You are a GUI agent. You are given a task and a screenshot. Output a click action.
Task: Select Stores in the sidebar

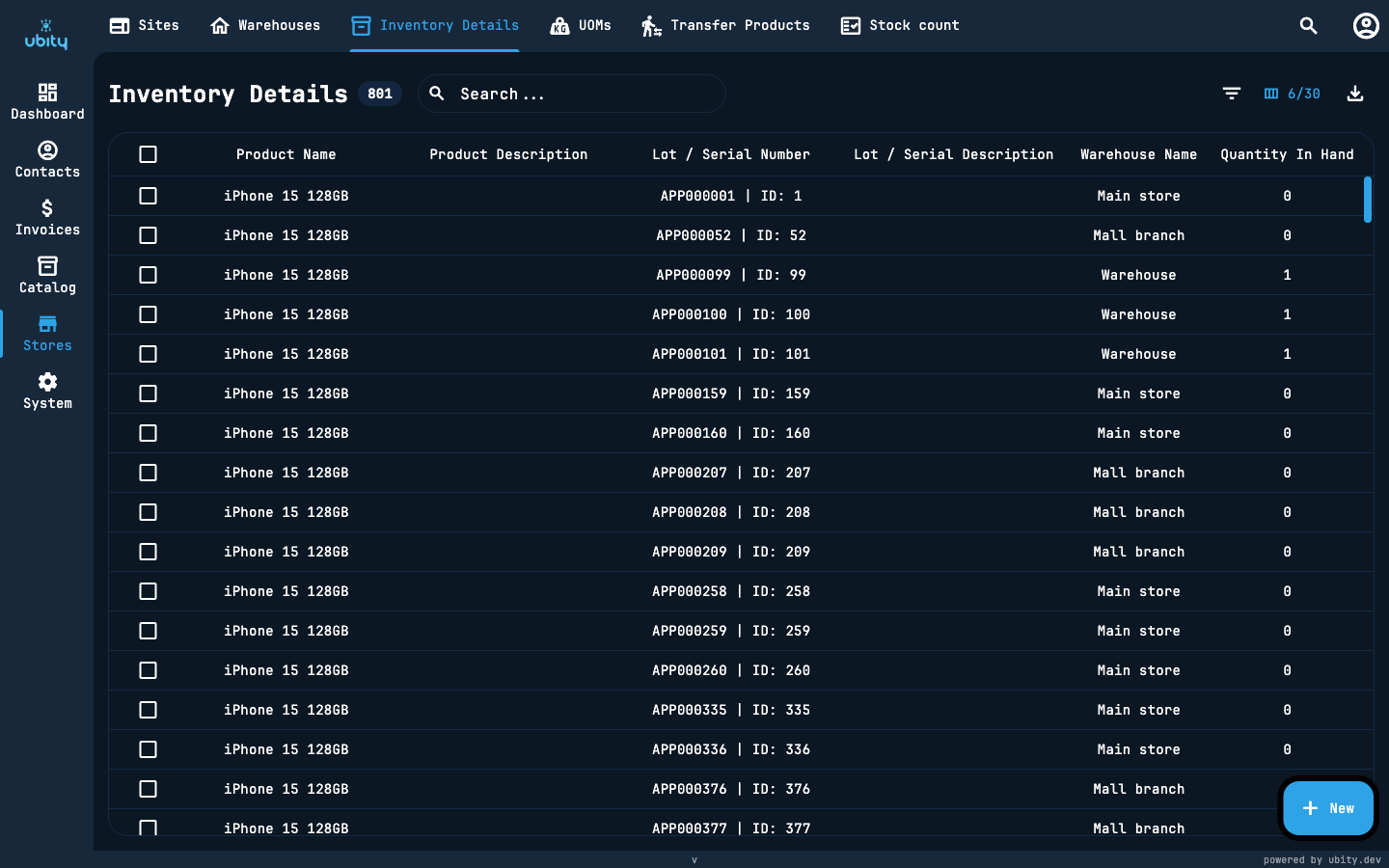tap(47, 333)
